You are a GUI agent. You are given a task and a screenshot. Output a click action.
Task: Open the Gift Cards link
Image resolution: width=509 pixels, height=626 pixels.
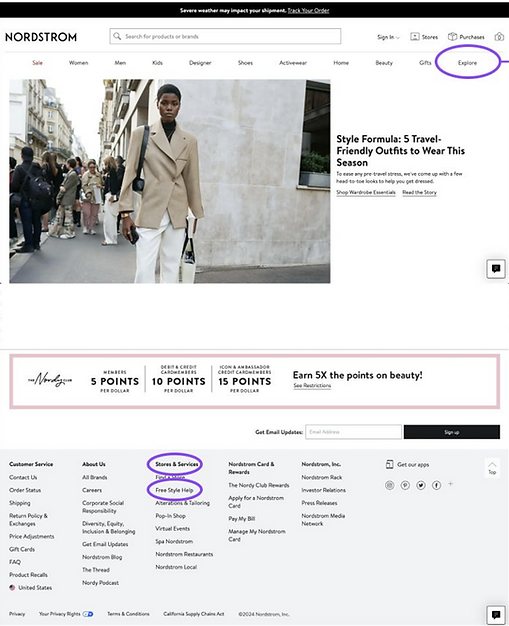(22, 549)
